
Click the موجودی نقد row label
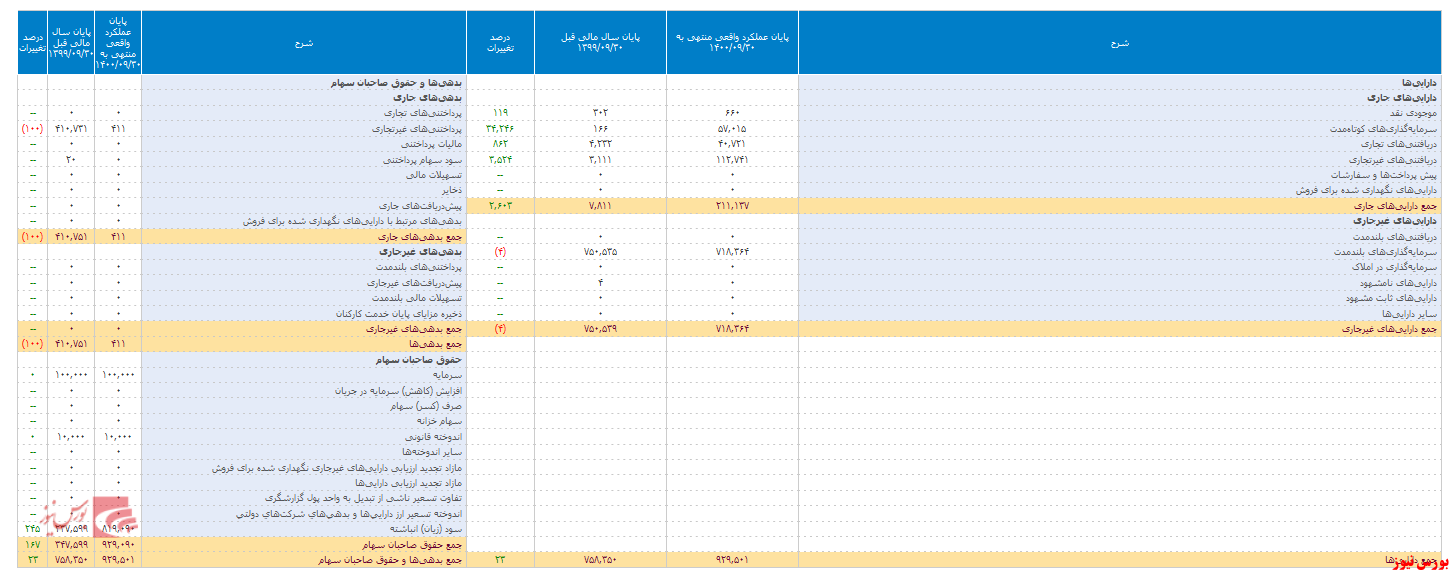coord(1415,114)
